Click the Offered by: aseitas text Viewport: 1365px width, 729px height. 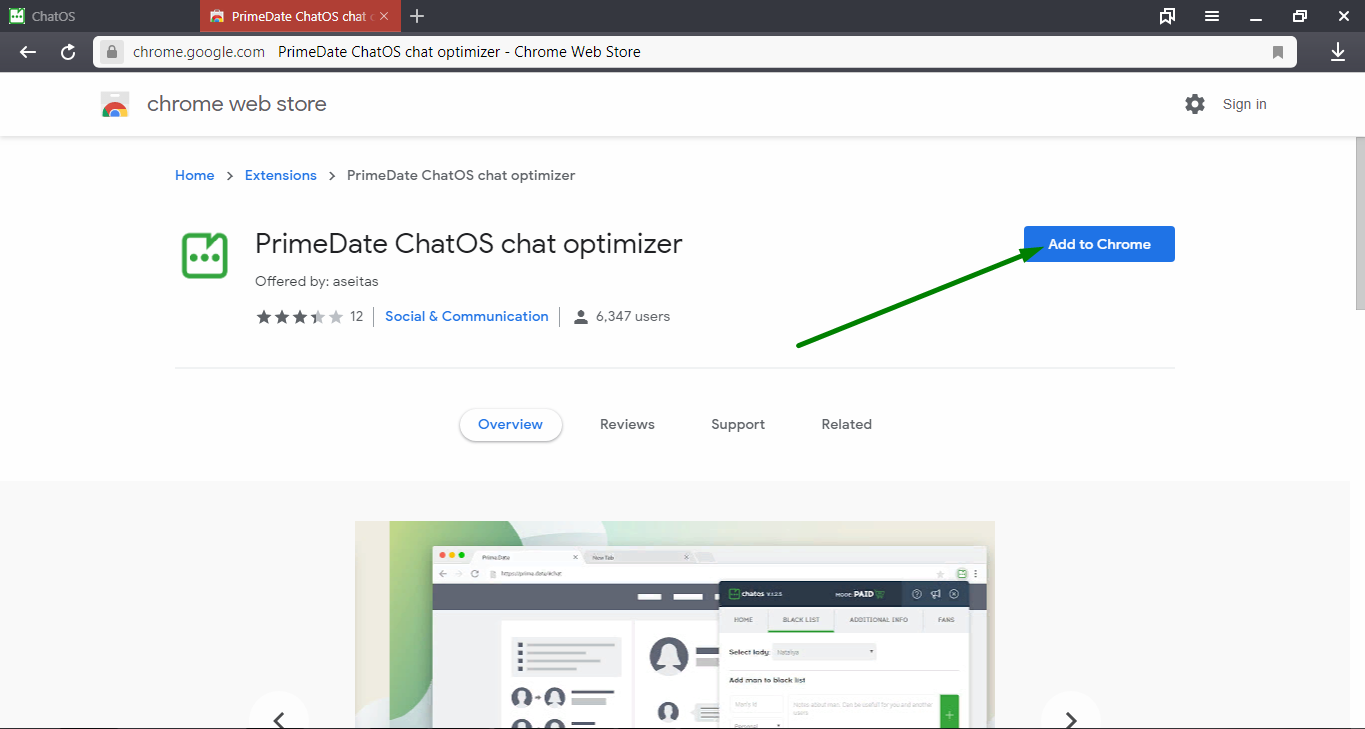pyautogui.click(x=317, y=281)
